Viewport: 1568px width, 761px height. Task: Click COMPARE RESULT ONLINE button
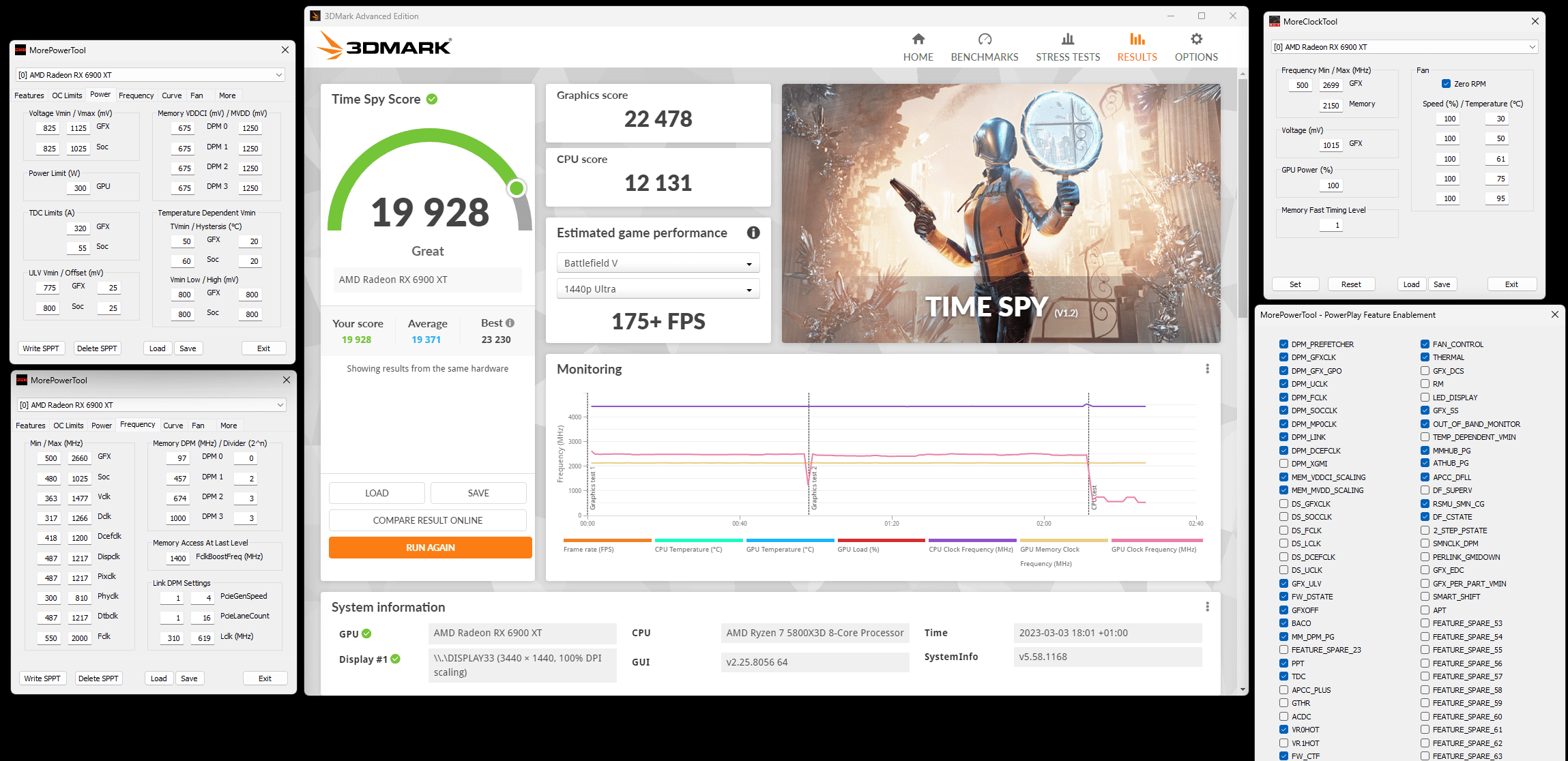pyautogui.click(x=428, y=520)
